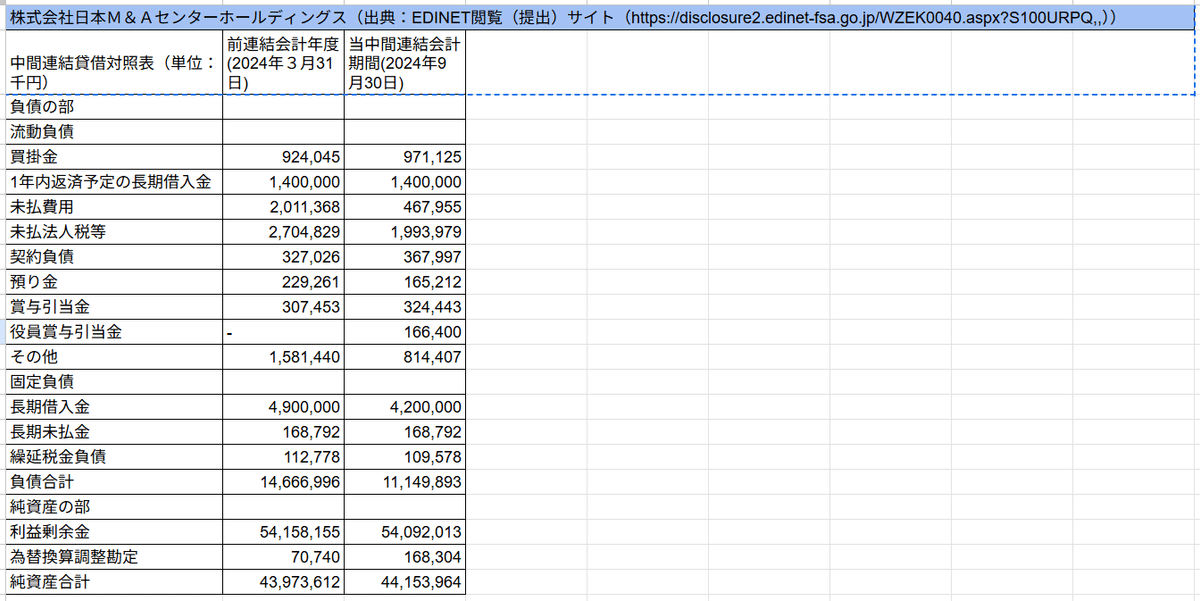Select the 負債合計 label cell
Screen dimensions: 1200x601
pos(113,482)
